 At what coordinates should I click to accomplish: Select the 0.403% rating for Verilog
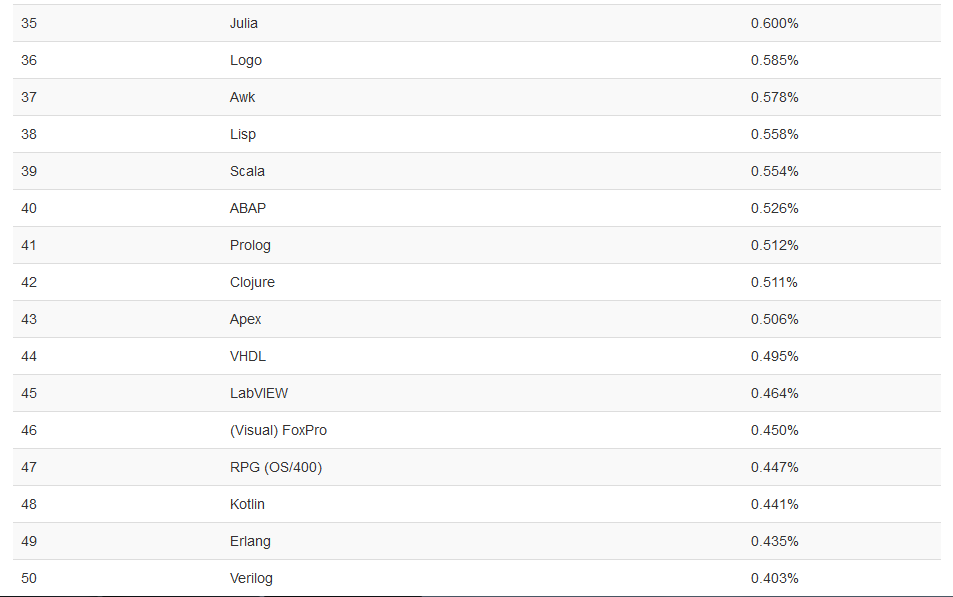pos(774,579)
